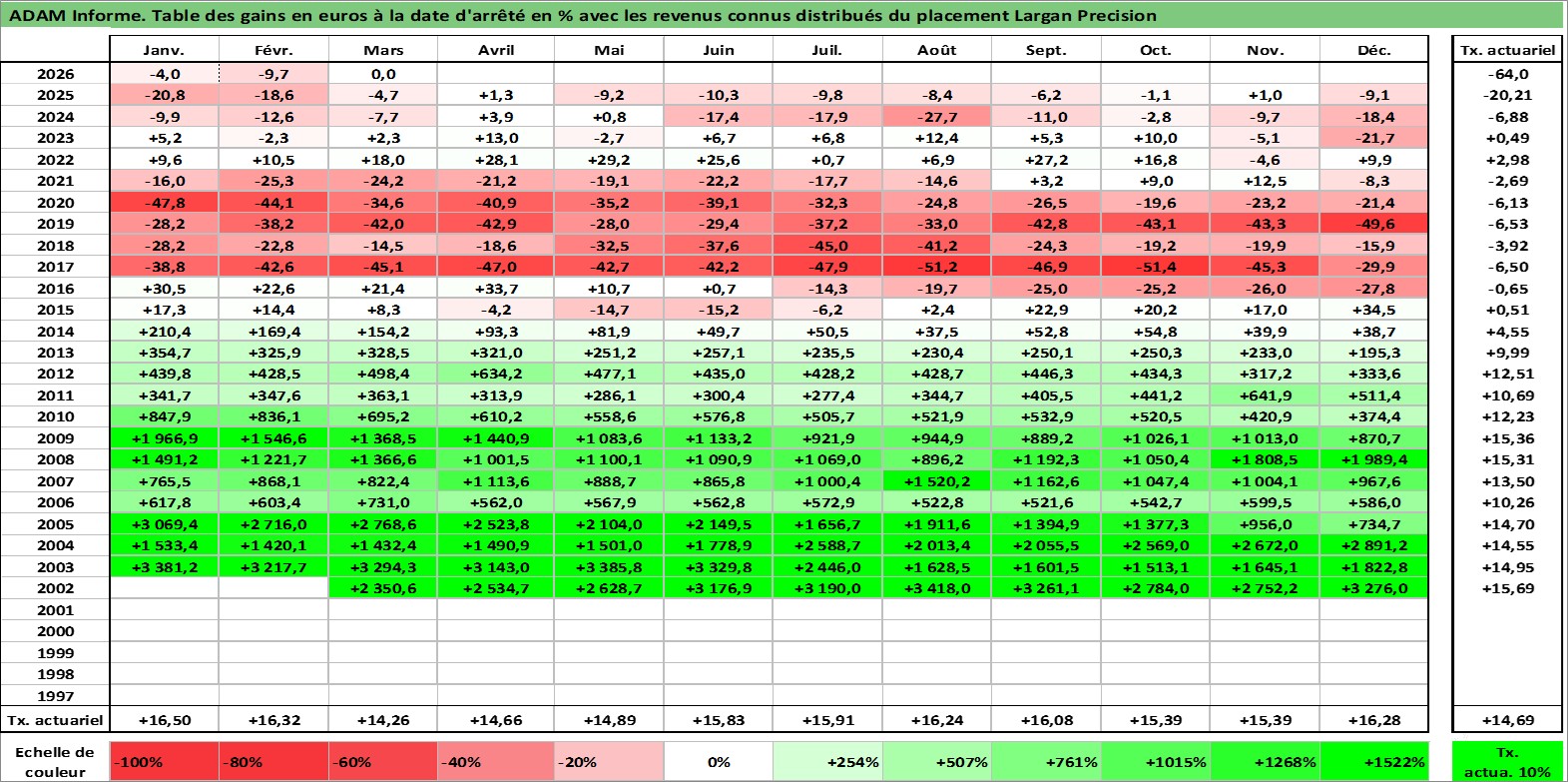Click the 1997 row label
Image resolution: width=1568 pixels, height=782 pixels.
click(x=55, y=696)
